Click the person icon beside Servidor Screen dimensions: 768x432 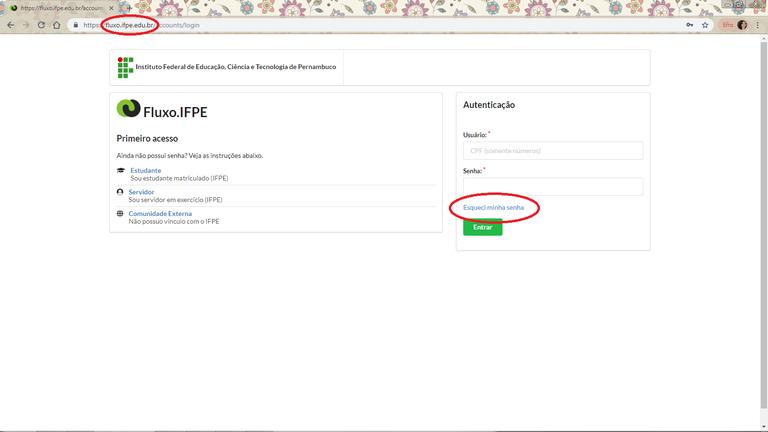[x=120, y=192]
